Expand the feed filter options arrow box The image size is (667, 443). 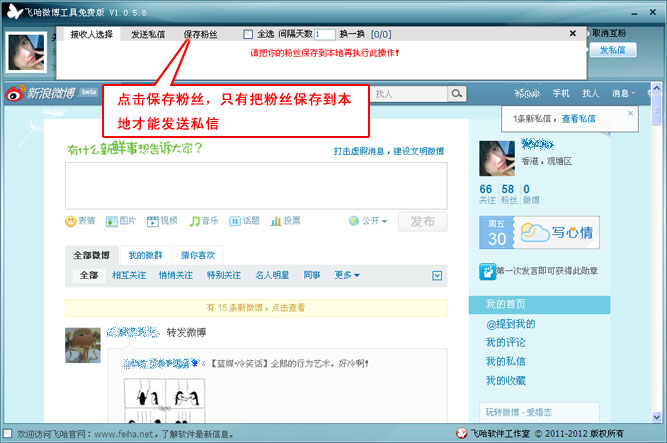437,276
